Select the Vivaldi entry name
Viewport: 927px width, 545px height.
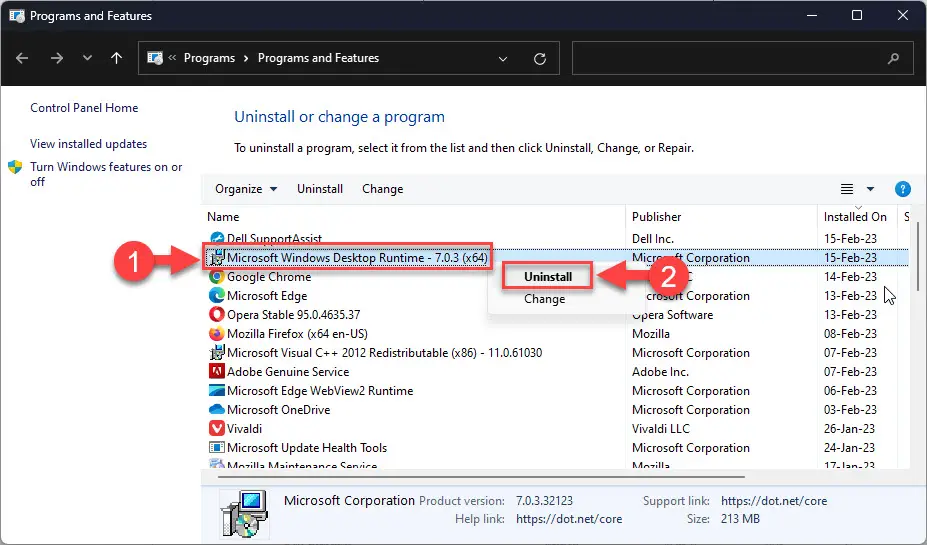point(244,429)
